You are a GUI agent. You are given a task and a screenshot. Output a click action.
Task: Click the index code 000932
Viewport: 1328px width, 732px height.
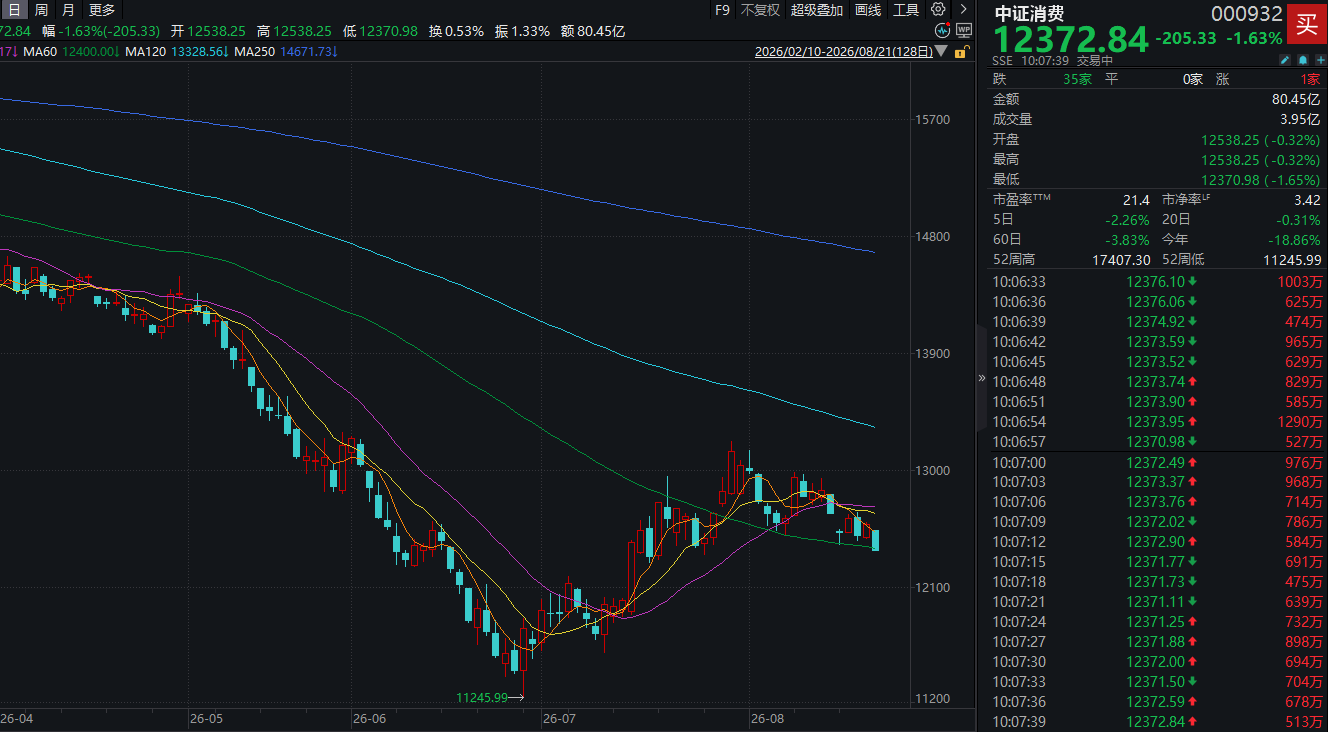1246,13
